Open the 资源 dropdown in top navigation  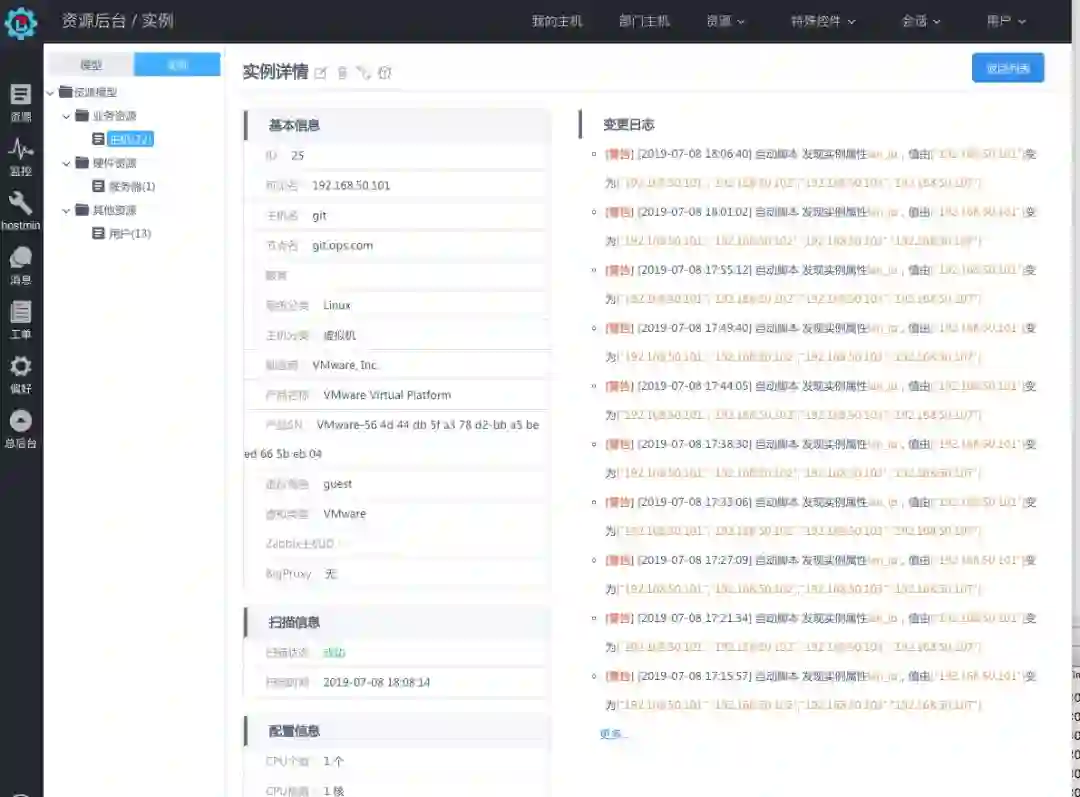coord(725,21)
